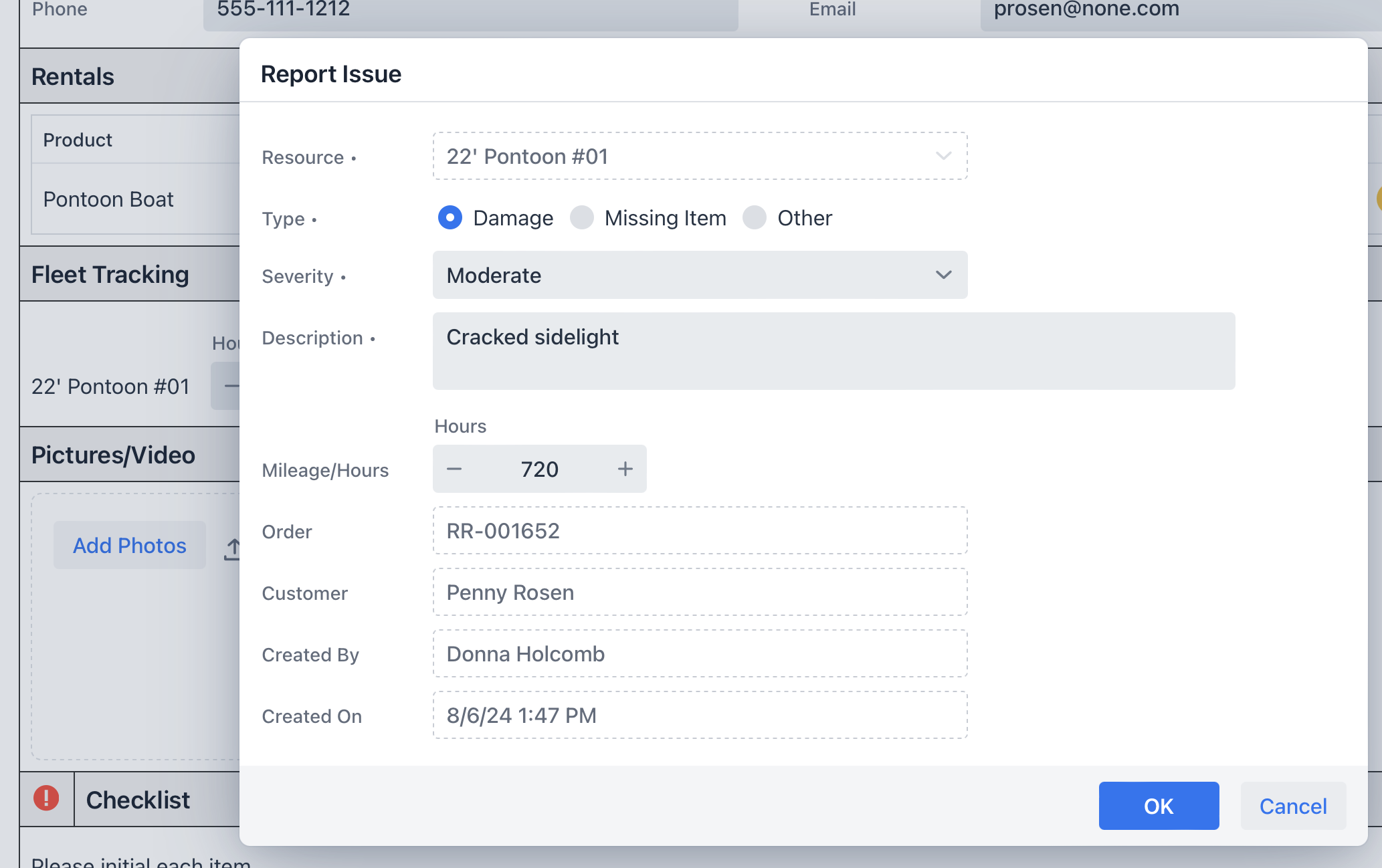Screen dimensions: 1382x868
Task: Expand the Severity dropdown set to Moderate
Action: pos(700,275)
